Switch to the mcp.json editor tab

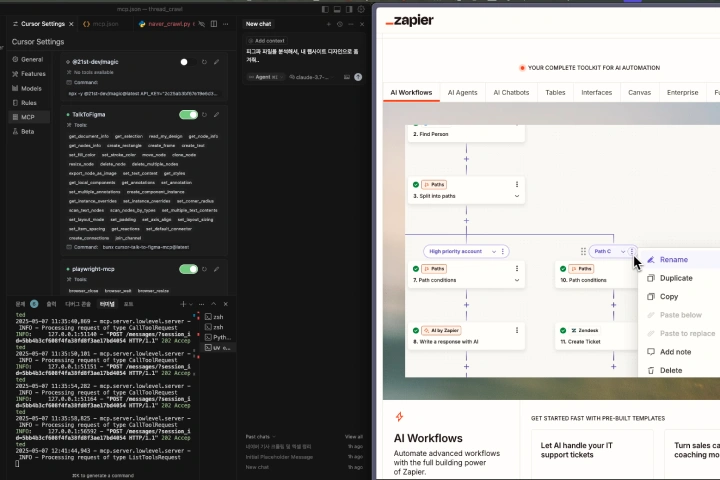(x=101, y=24)
